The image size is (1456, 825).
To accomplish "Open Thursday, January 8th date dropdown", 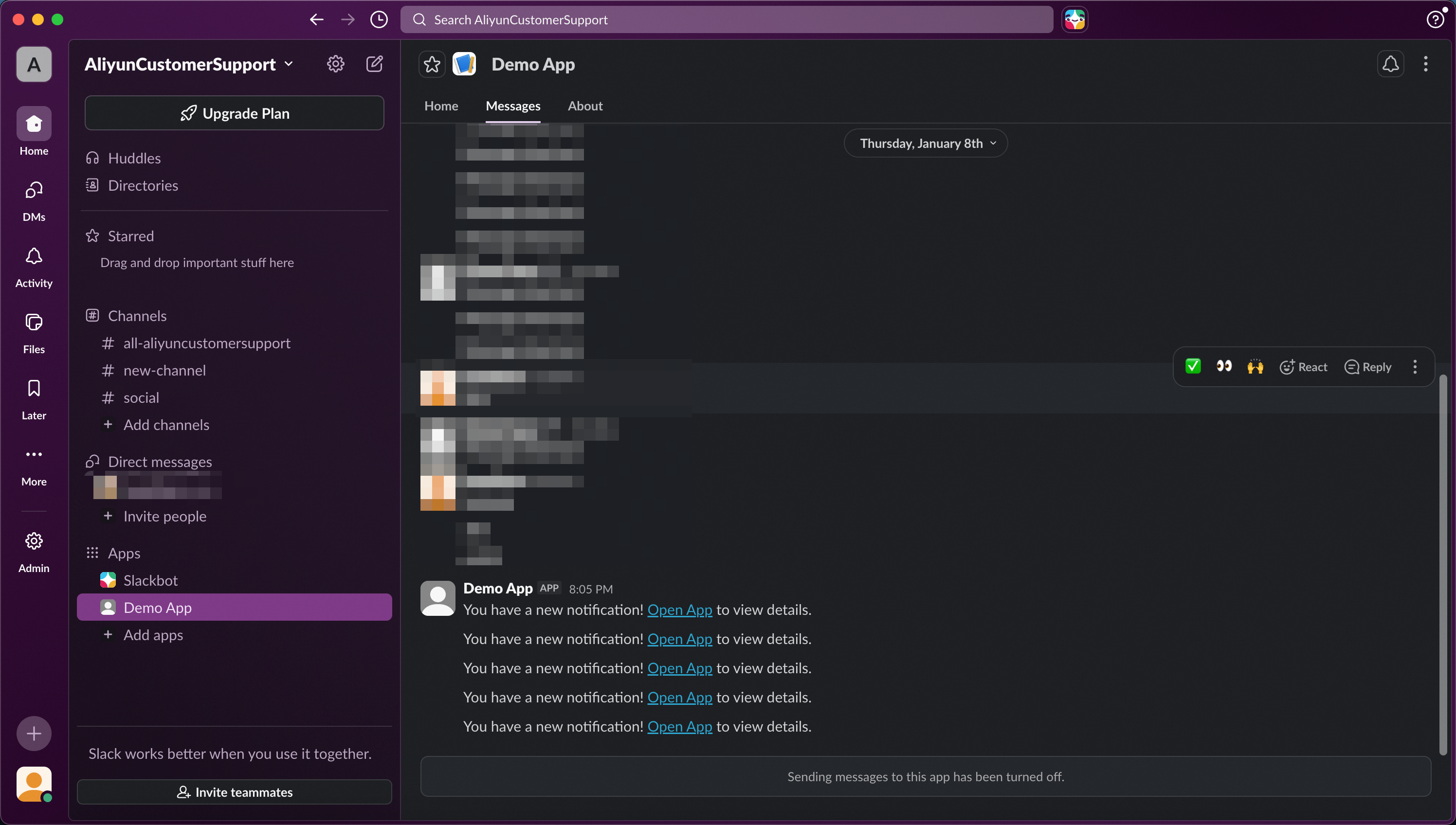I will (x=926, y=143).
